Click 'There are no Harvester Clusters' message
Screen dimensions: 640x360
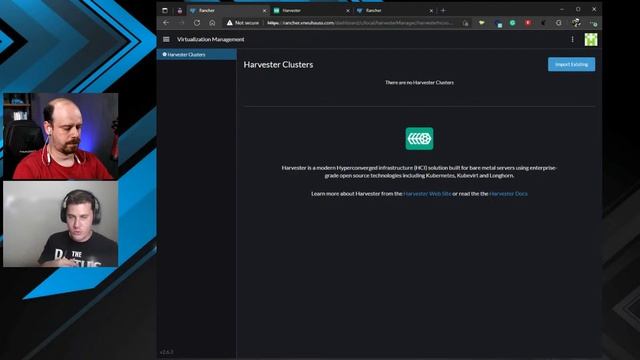(419, 82)
